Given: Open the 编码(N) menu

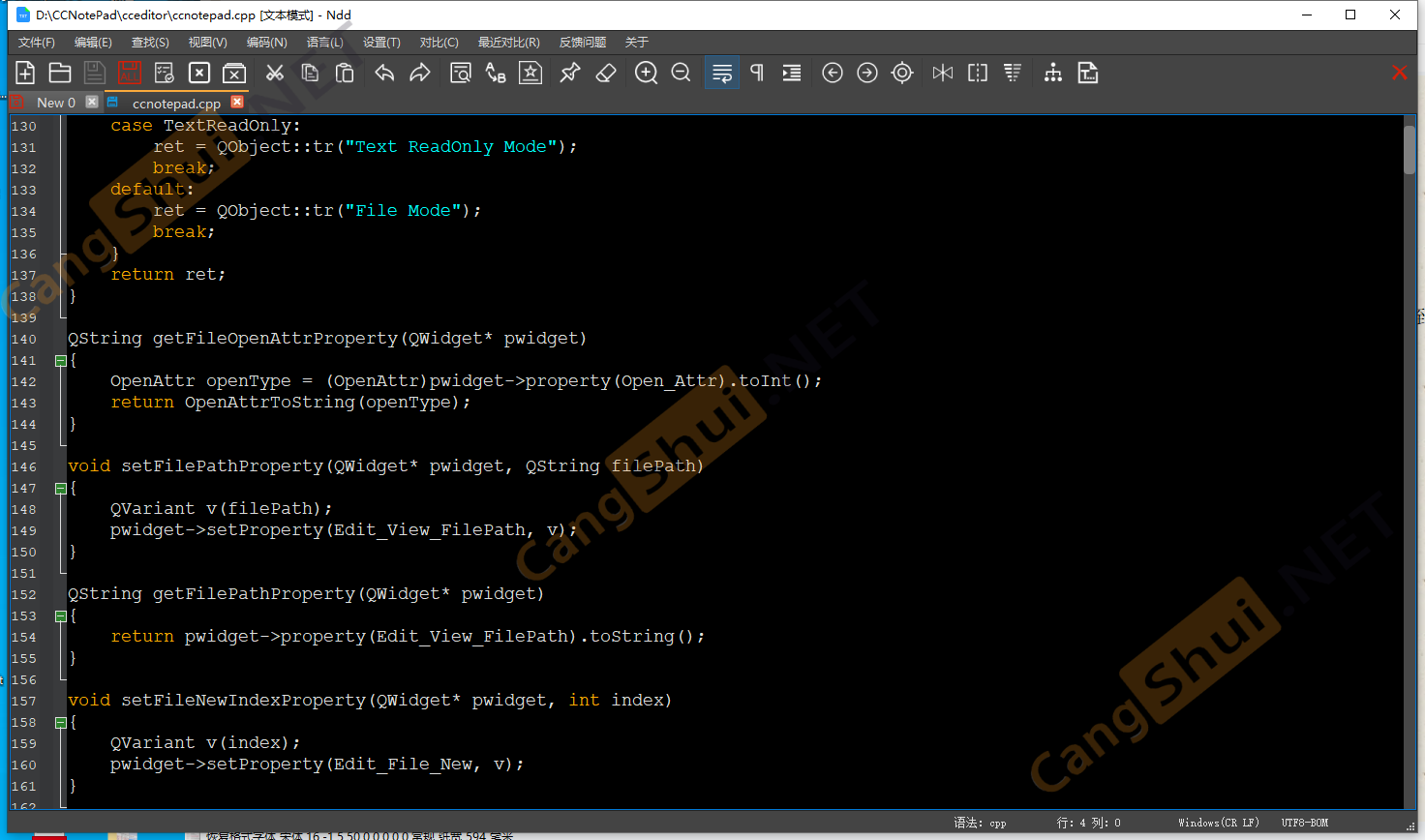Looking at the screenshot, I should coord(266,43).
